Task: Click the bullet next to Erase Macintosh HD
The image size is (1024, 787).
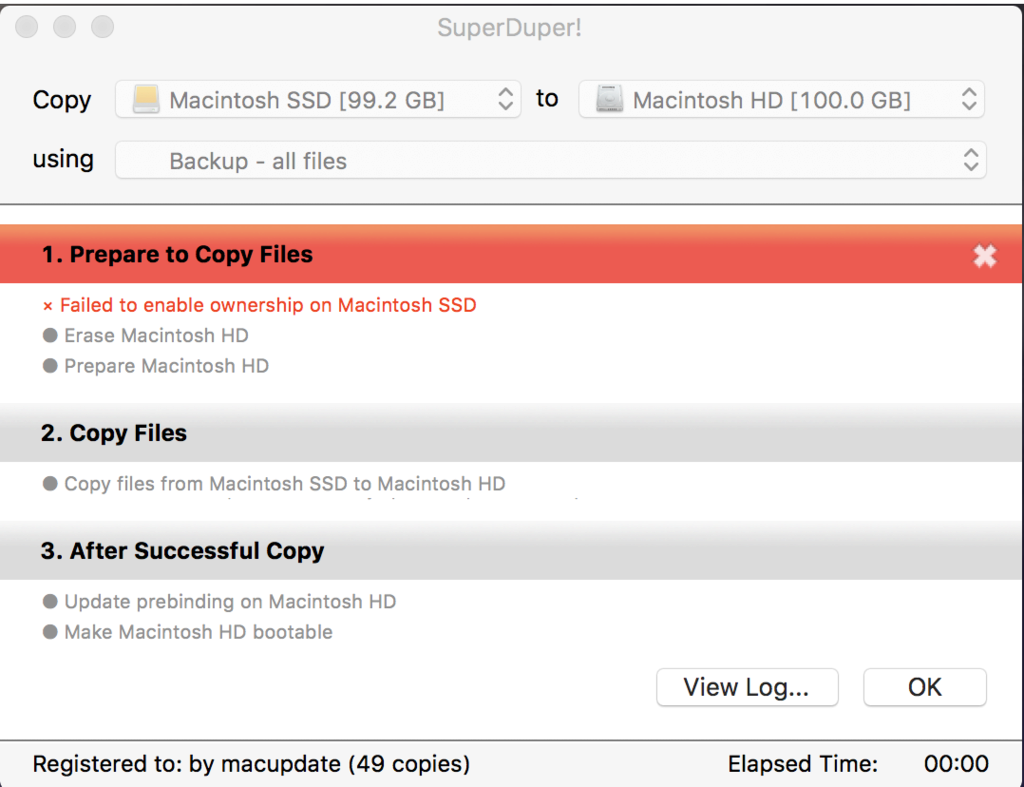Action: tap(50, 336)
